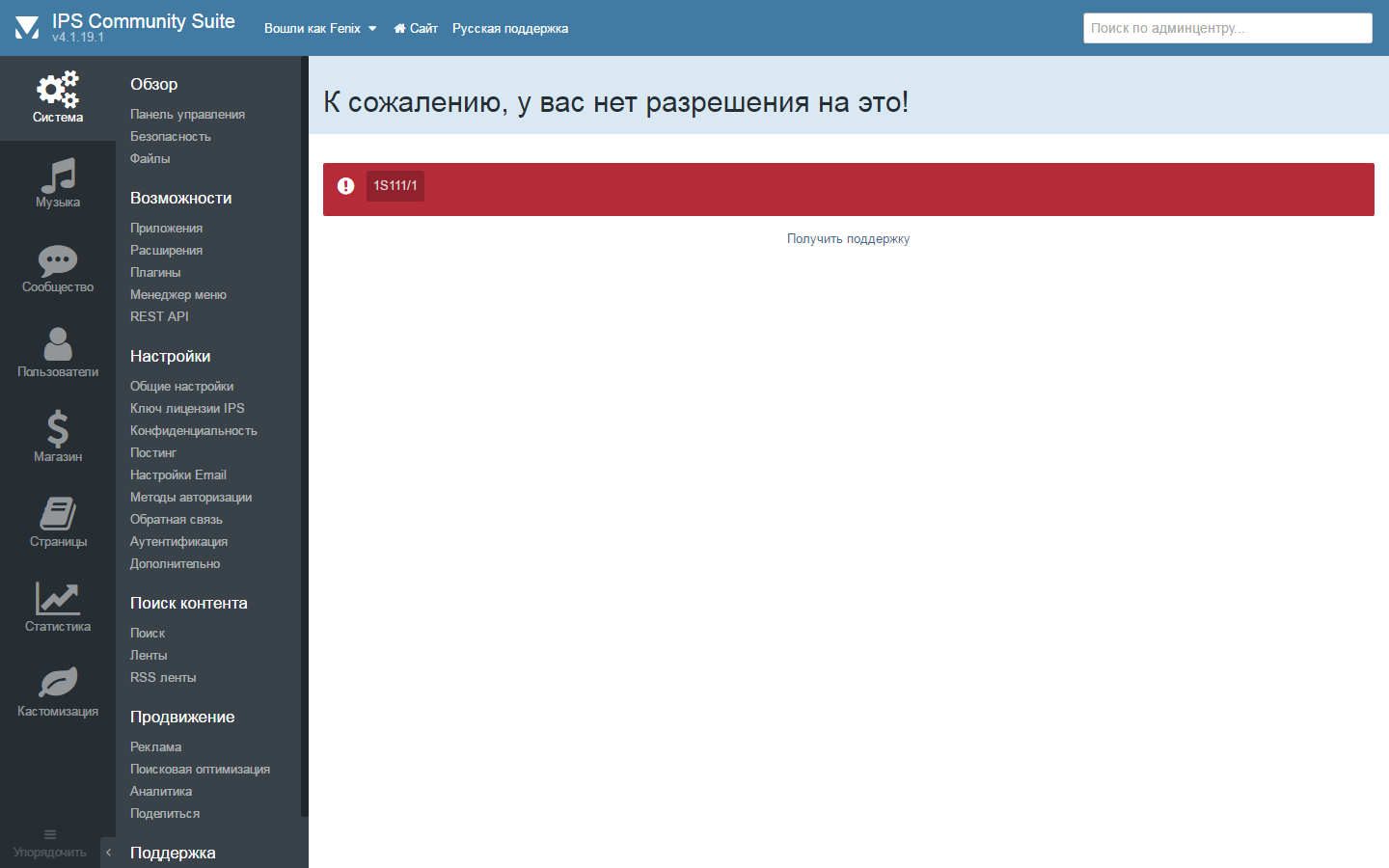Open Ленты menu item
This screenshot has height=868, width=1389.
(149, 655)
